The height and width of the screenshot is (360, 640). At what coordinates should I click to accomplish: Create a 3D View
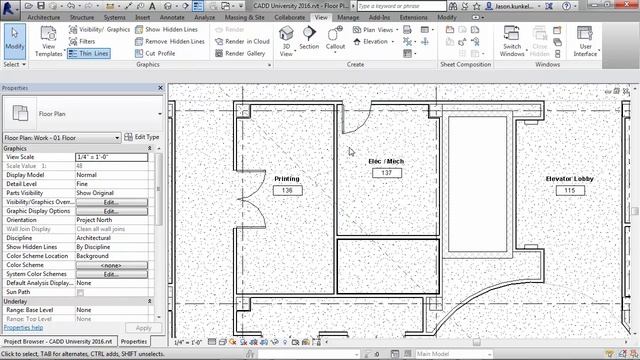click(x=286, y=41)
